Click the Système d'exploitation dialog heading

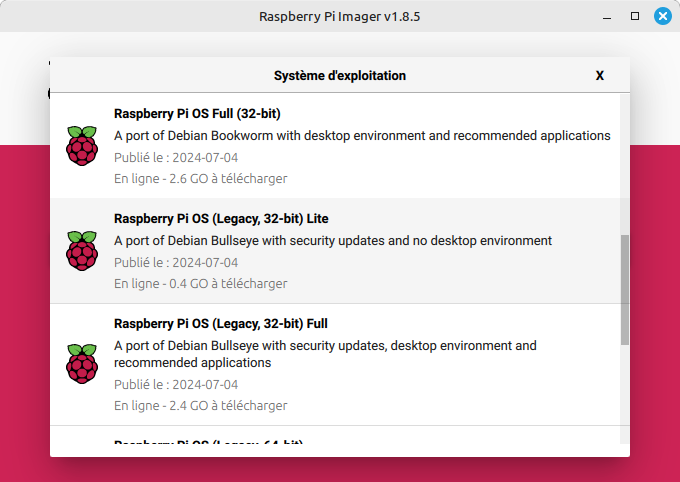click(340, 75)
